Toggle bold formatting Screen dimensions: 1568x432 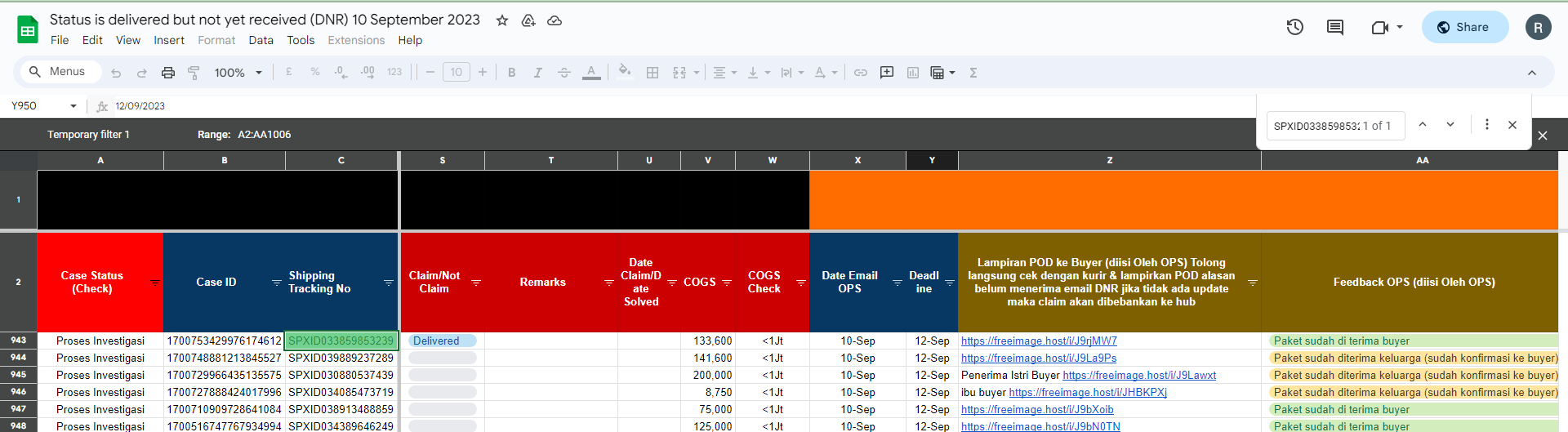coord(512,73)
